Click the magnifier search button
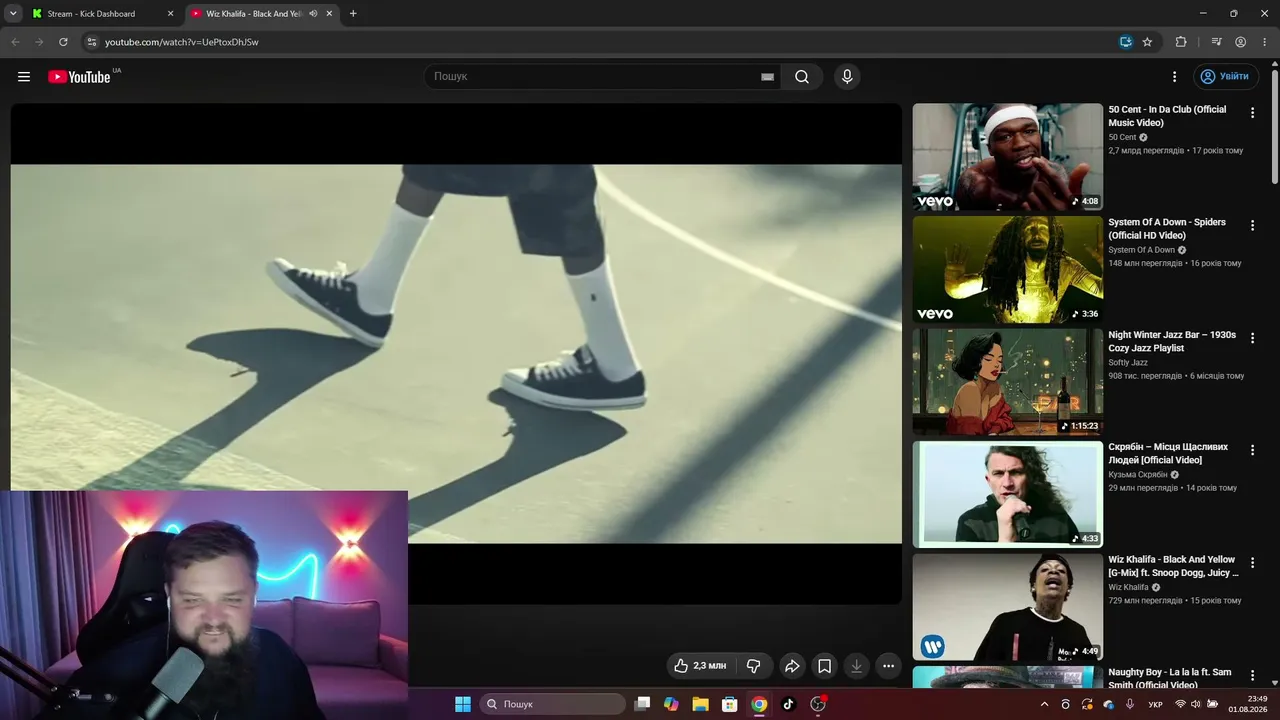Screen dimensions: 1280x720 pos(802,77)
